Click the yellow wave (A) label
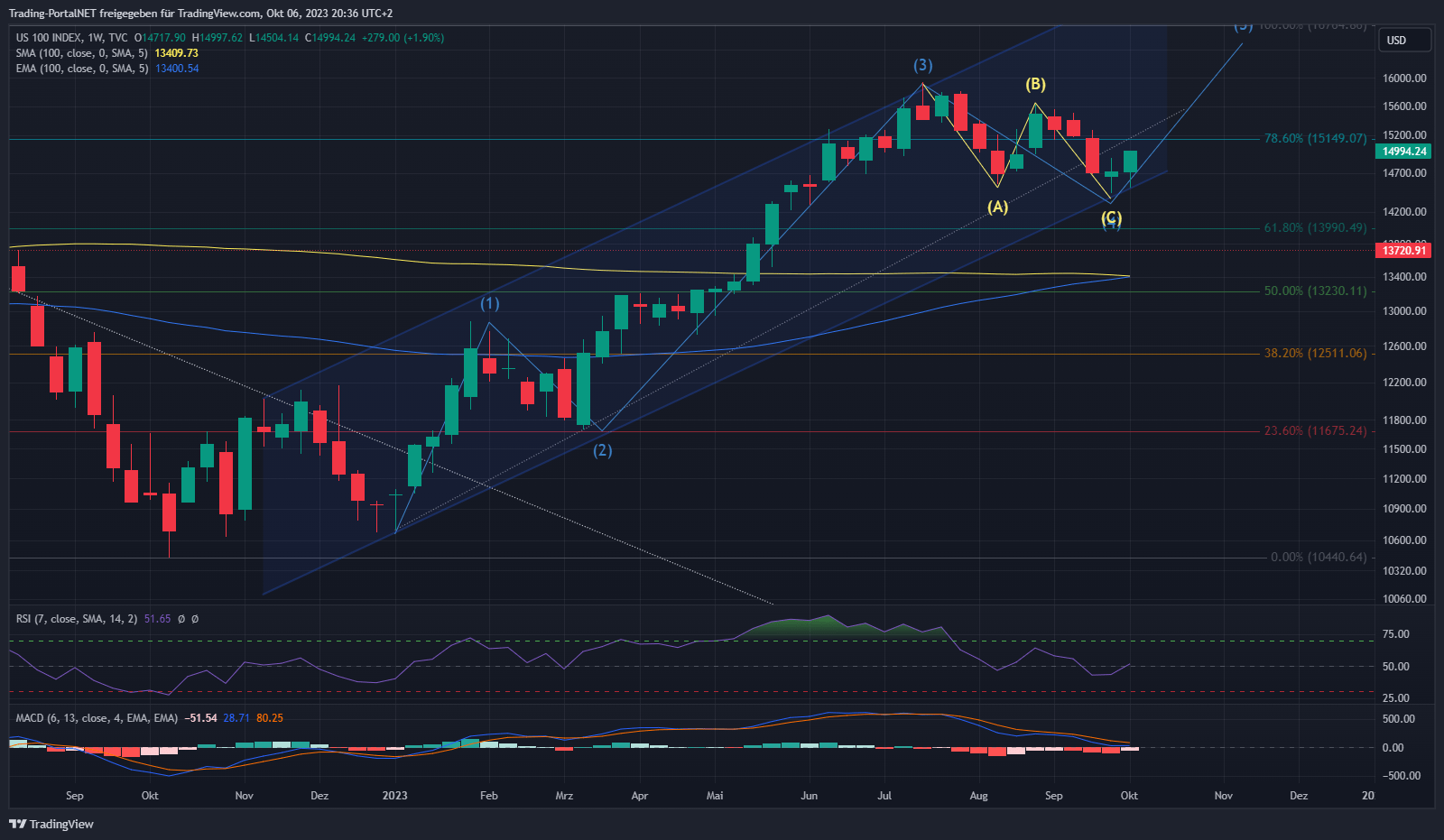This screenshot has width=1444, height=840. point(997,207)
